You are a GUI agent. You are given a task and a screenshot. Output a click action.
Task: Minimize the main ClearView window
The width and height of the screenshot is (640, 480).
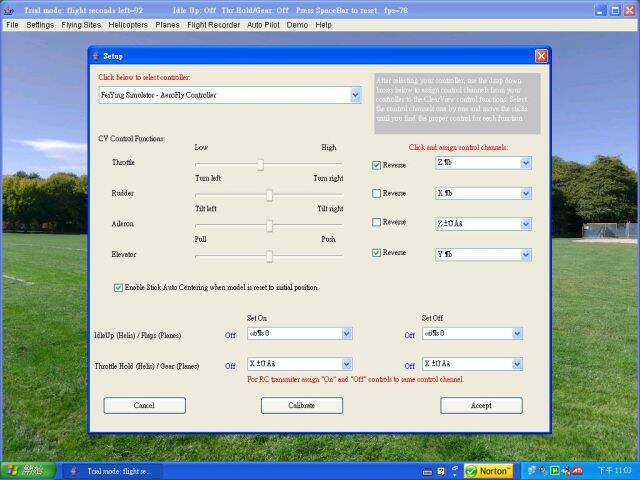pos(600,10)
